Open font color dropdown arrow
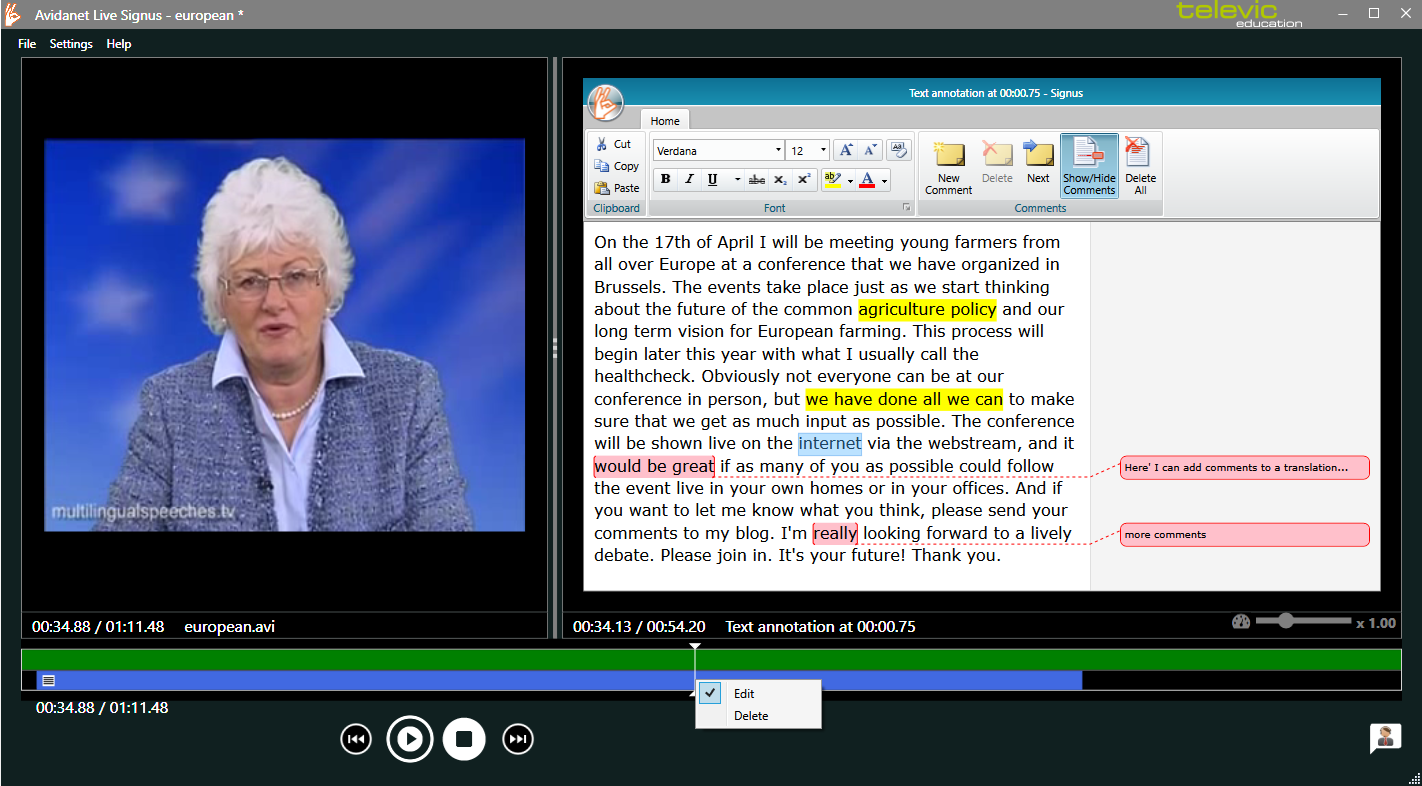Viewport: 1422px width, 786px height. coord(885,181)
